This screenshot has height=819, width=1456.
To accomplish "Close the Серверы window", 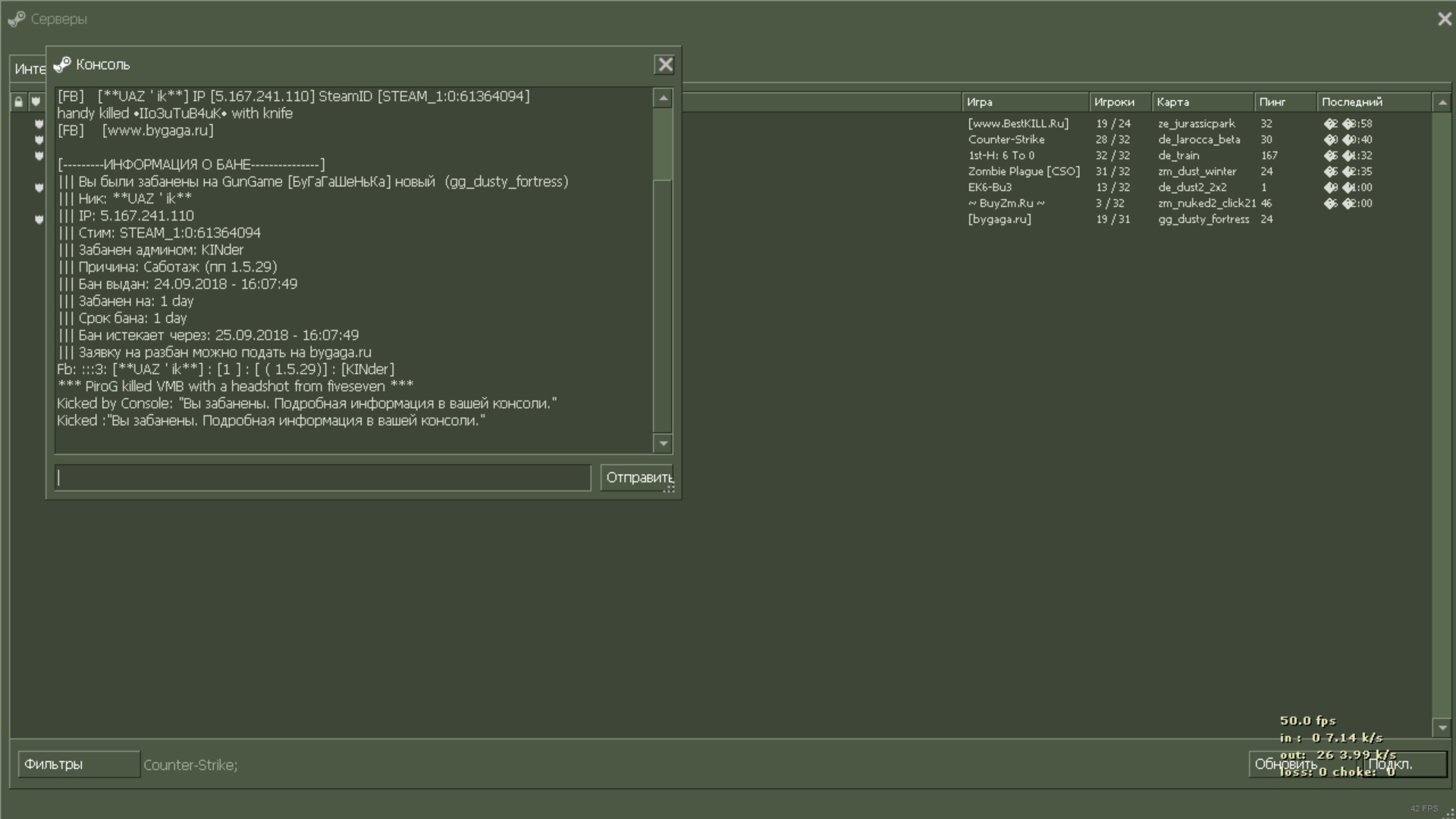I will (x=1444, y=19).
